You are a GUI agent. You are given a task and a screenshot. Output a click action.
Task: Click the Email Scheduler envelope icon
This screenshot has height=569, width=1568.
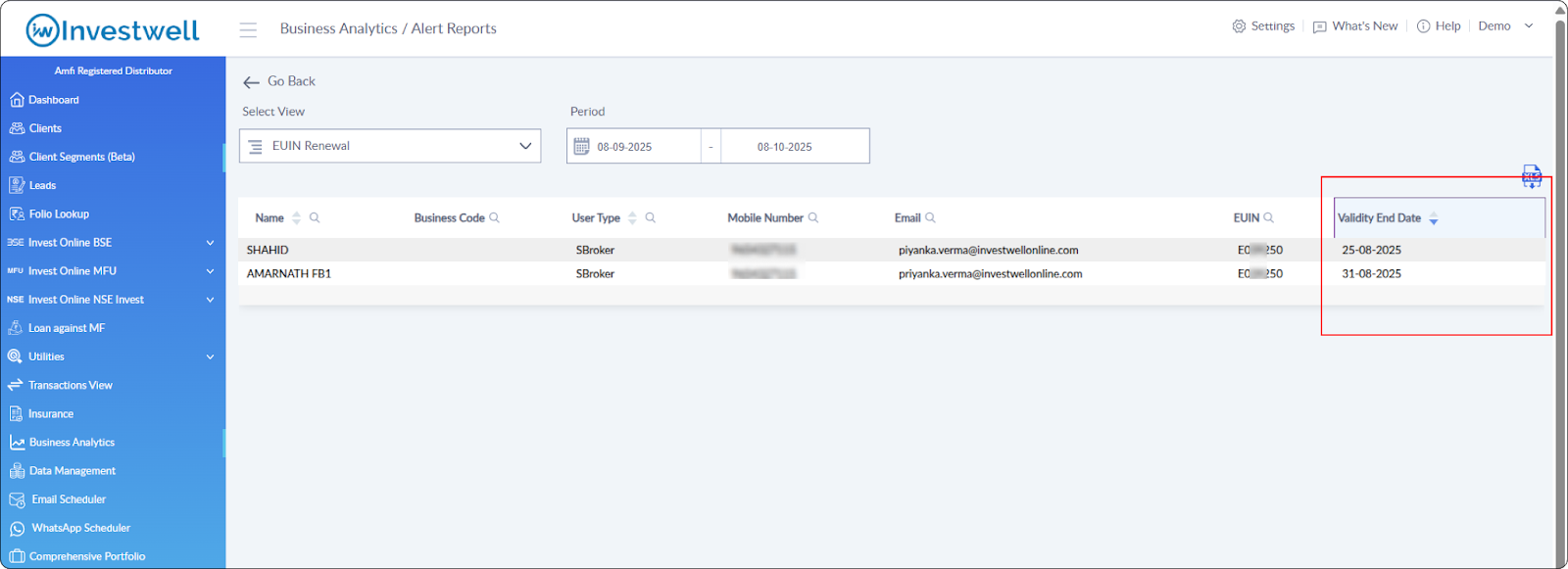tap(17, 500)
